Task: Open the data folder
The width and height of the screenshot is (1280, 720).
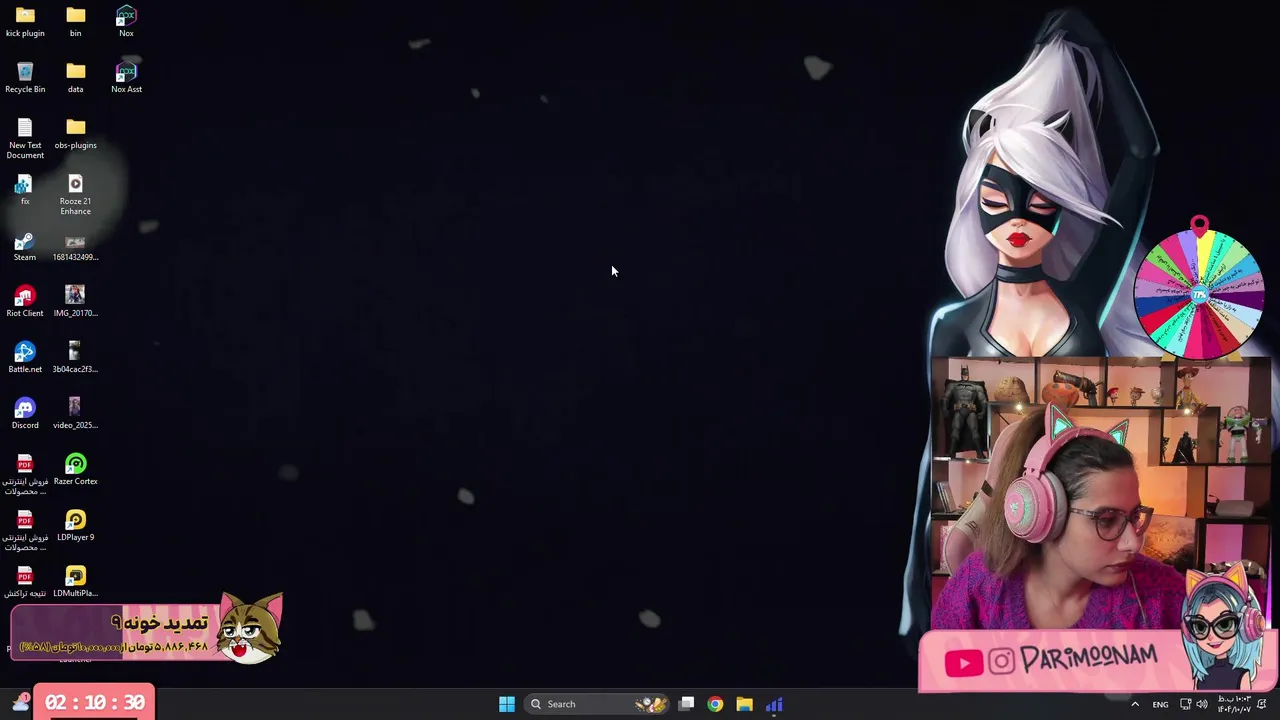Action: (75, 78)
